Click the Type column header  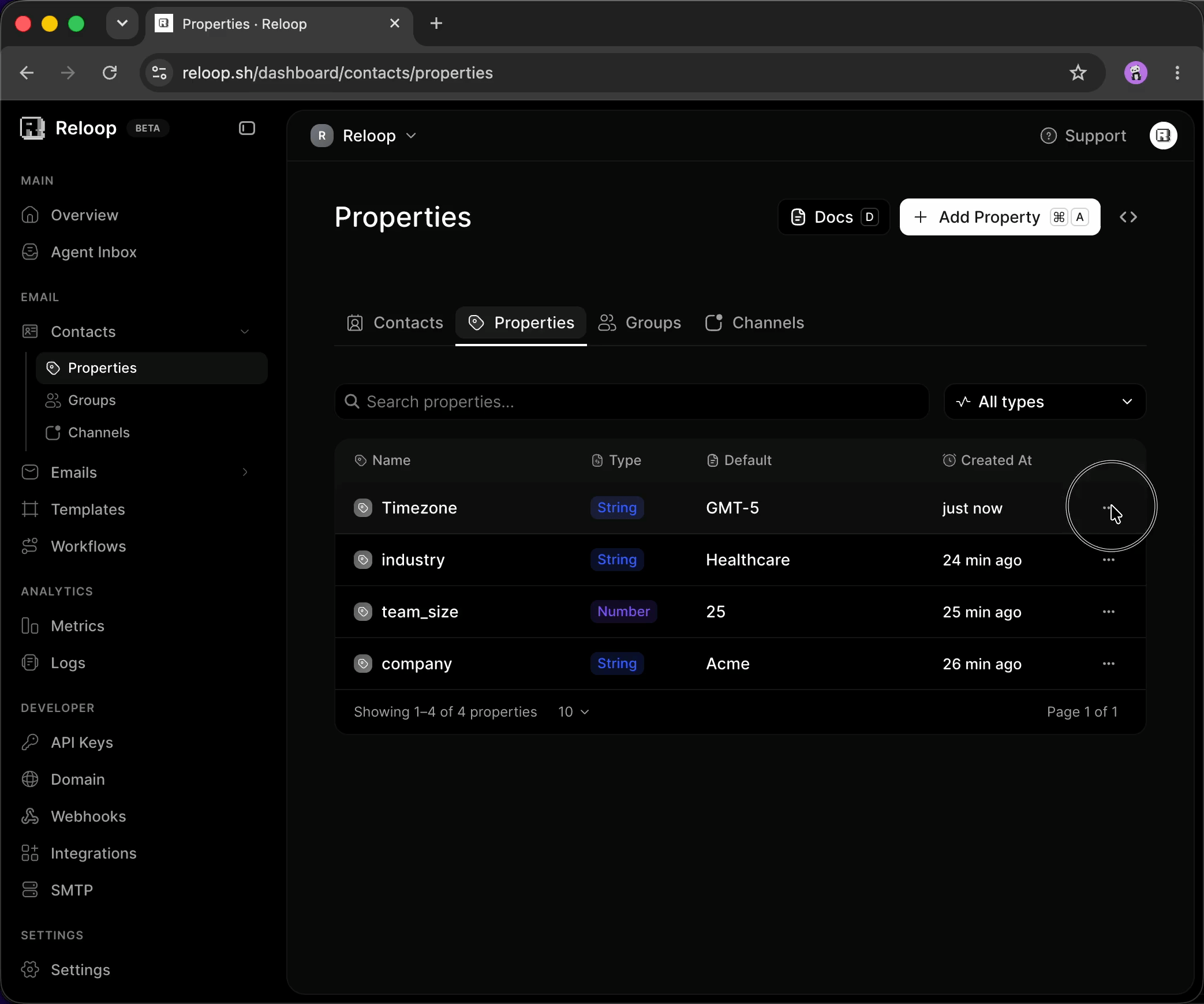(616, 460)
